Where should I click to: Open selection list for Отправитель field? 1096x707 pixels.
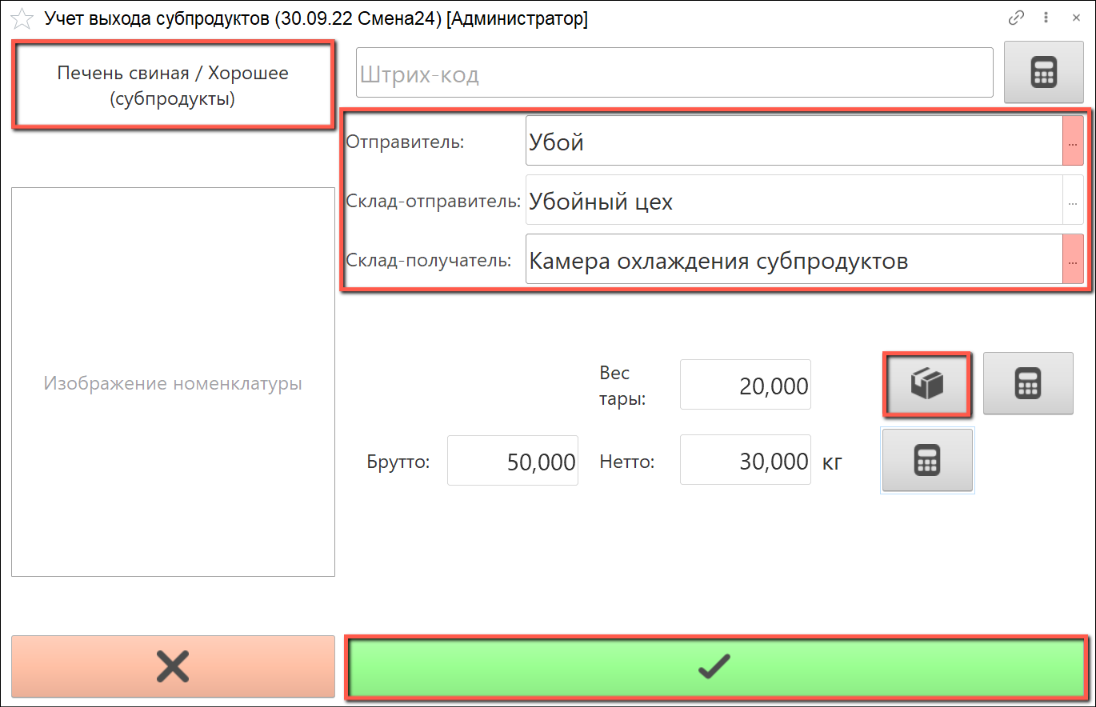pyautogui.click(x=1073, y=144)
